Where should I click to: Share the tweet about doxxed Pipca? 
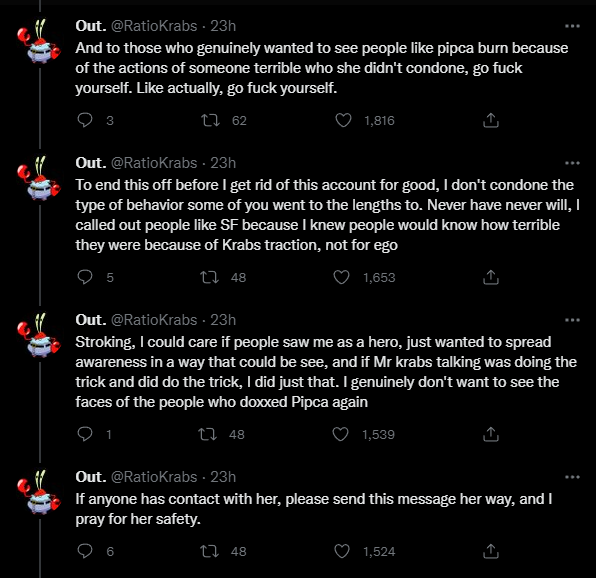491,434
